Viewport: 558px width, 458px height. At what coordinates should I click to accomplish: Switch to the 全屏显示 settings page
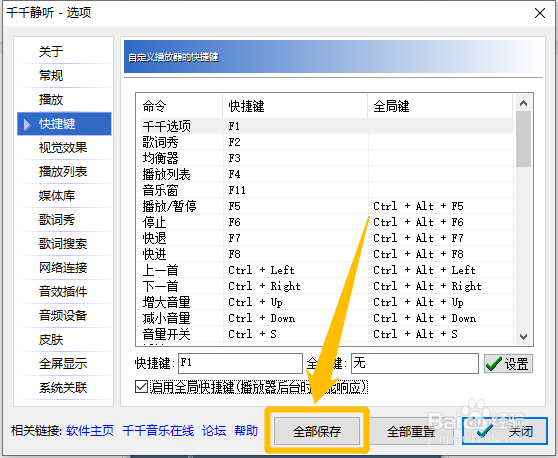point(63,363)
